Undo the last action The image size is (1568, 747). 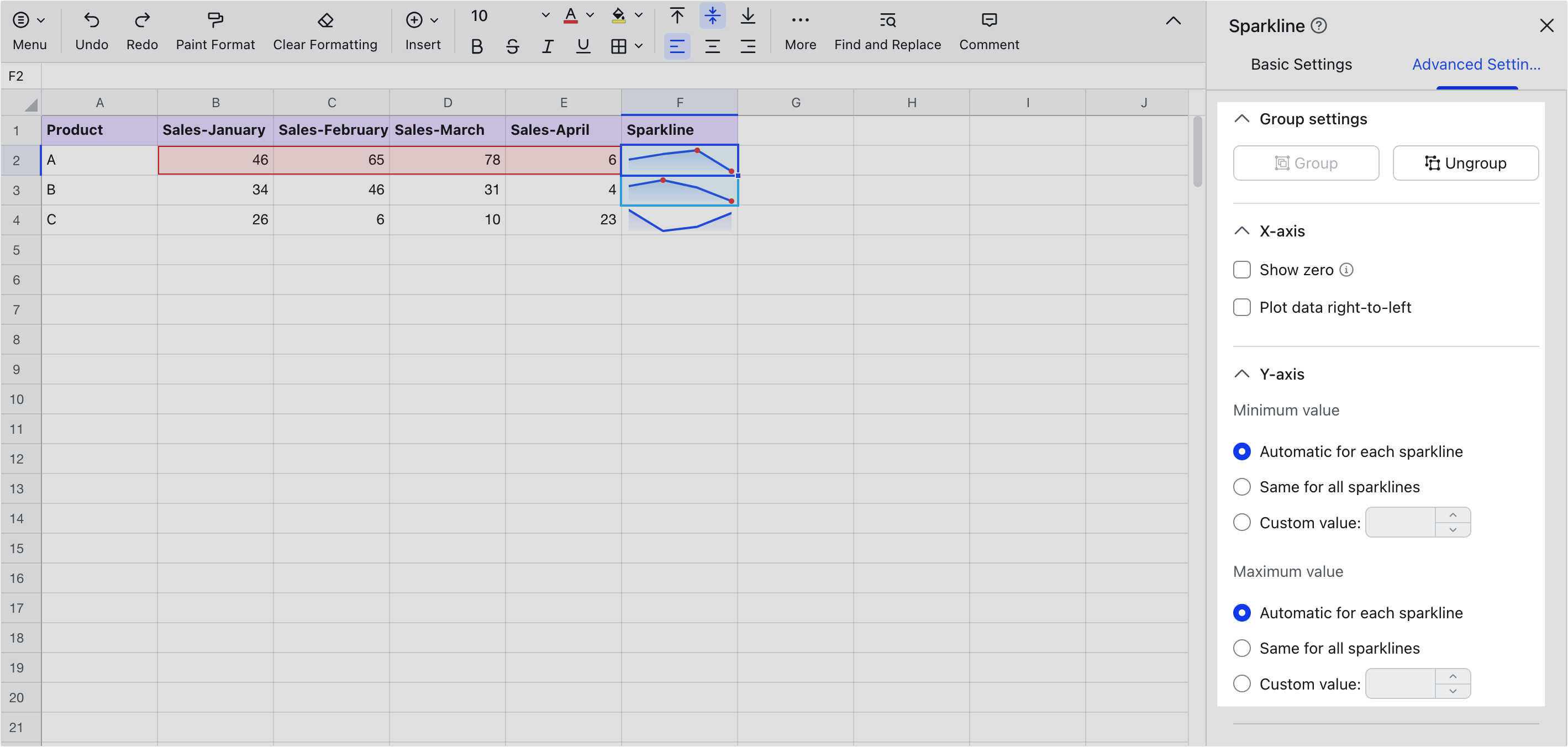tap(91, 29)
